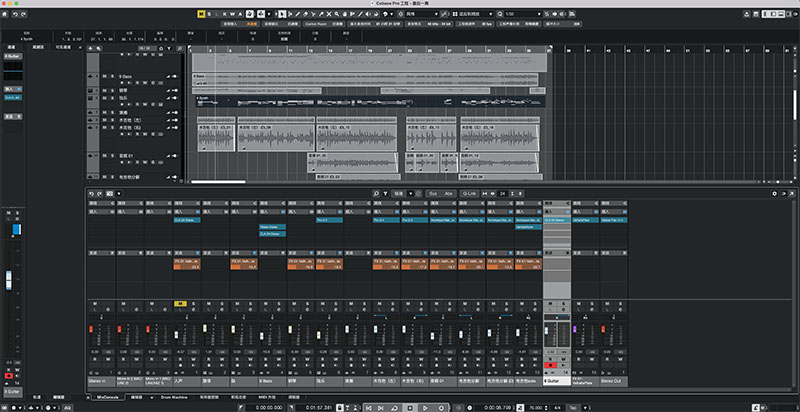
Task: Click the Abs button in MixConsole toolbar
Action: tap(448, 194)
